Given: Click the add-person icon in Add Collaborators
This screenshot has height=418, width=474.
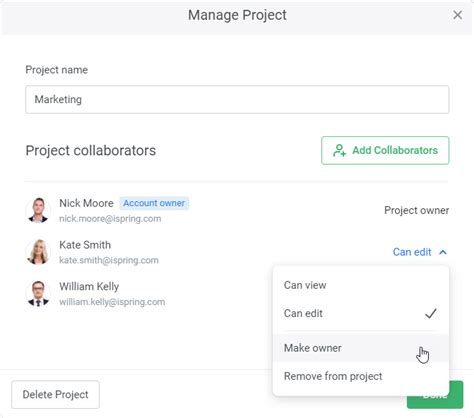Looking at the screenshot, I should coord(339,150).
